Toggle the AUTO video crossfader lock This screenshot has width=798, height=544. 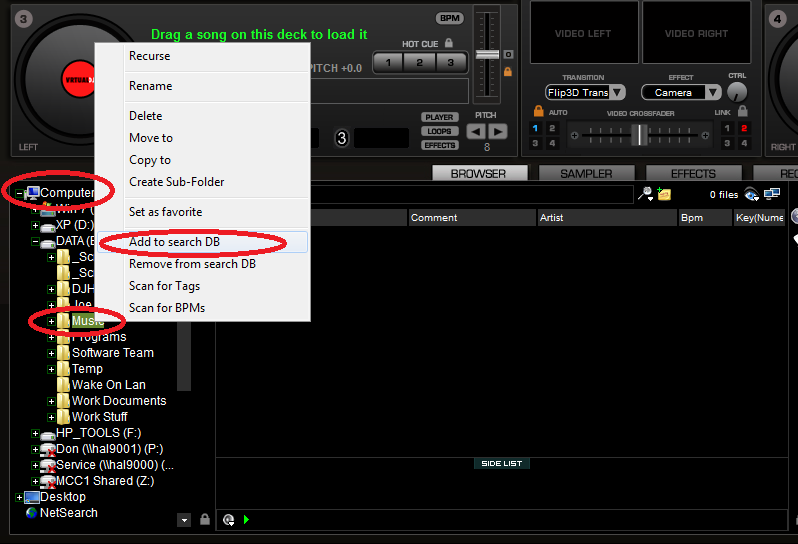[538, 111]
